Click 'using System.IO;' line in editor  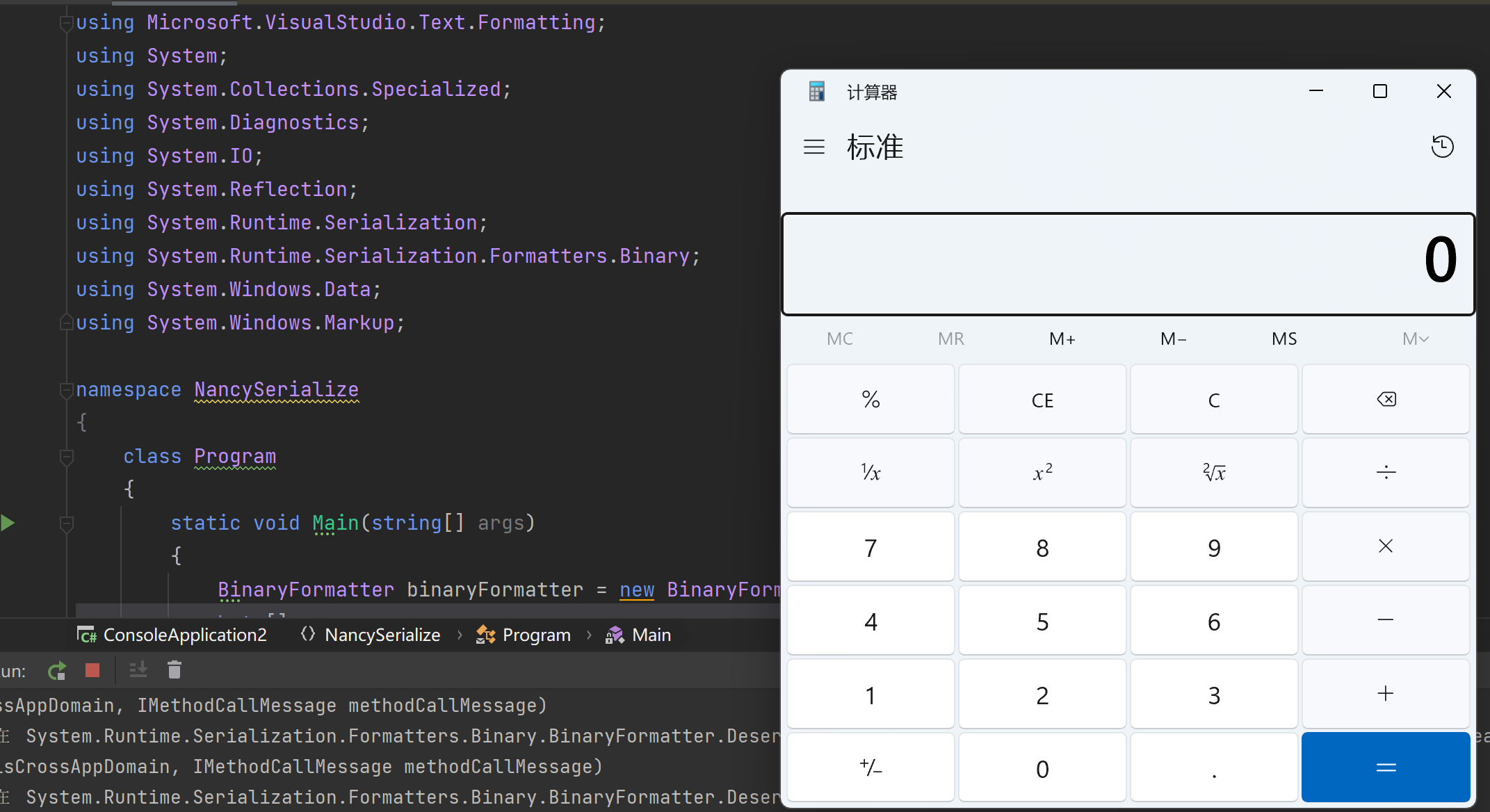[170, 156]
